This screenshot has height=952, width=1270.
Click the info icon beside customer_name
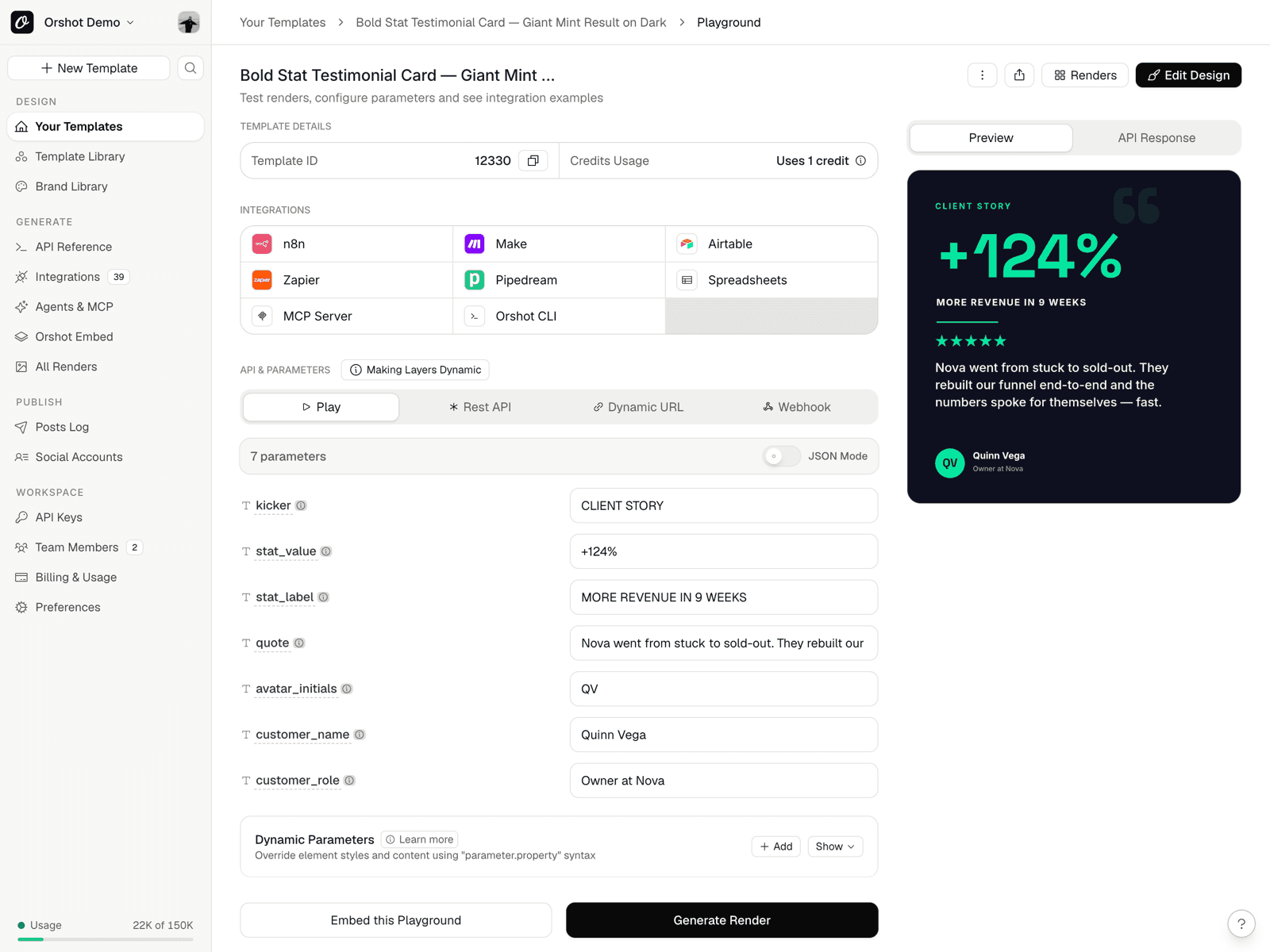click(360, 735)
